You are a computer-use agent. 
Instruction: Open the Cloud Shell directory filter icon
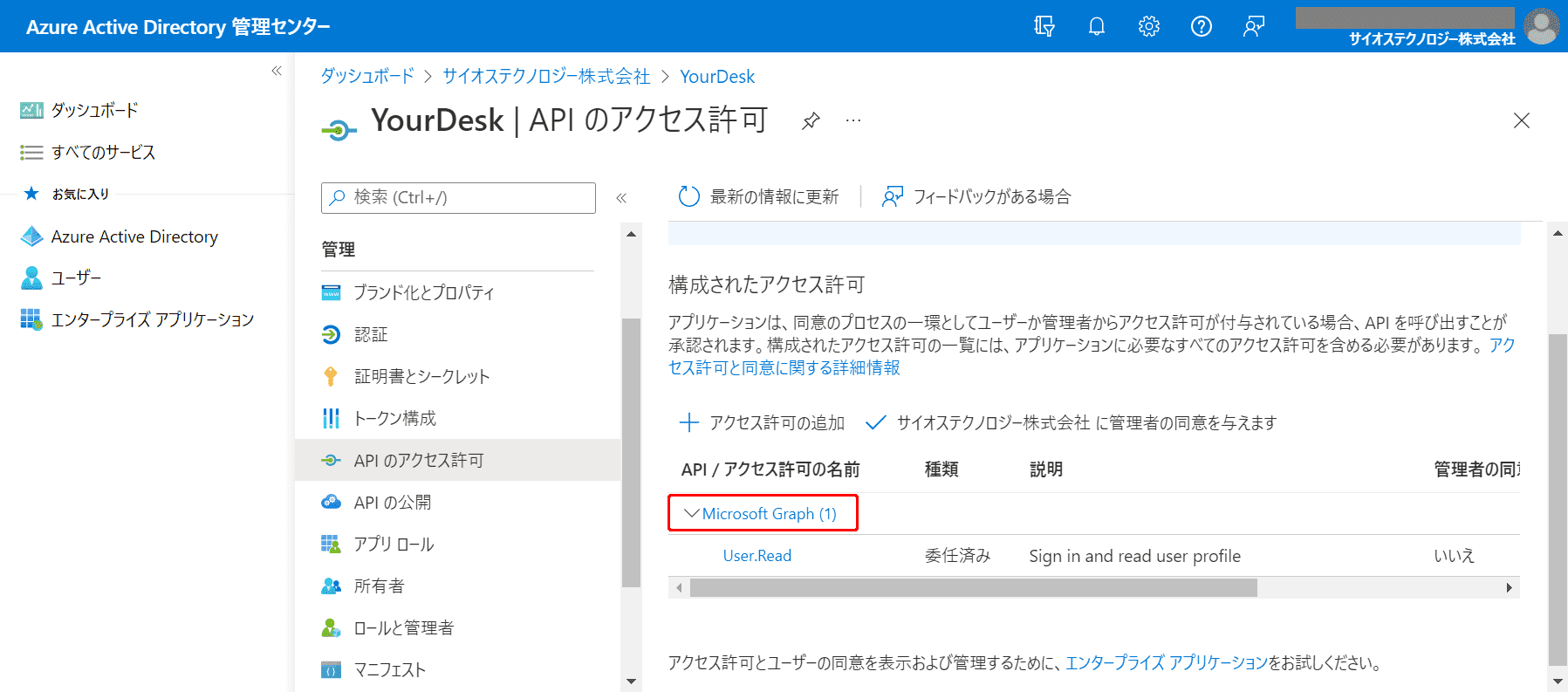coord(1044,26)
